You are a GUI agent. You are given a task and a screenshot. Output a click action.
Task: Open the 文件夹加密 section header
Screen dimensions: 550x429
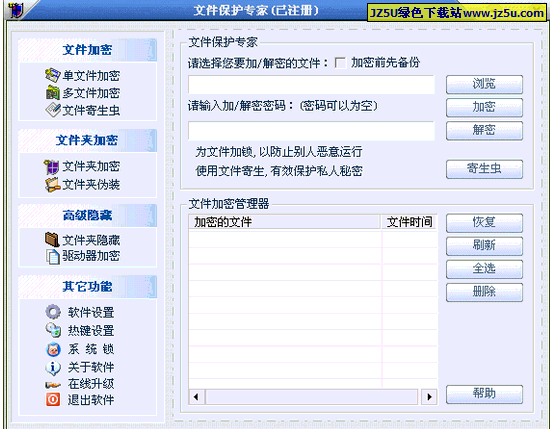pyautogui.click(x=87, y=140)
